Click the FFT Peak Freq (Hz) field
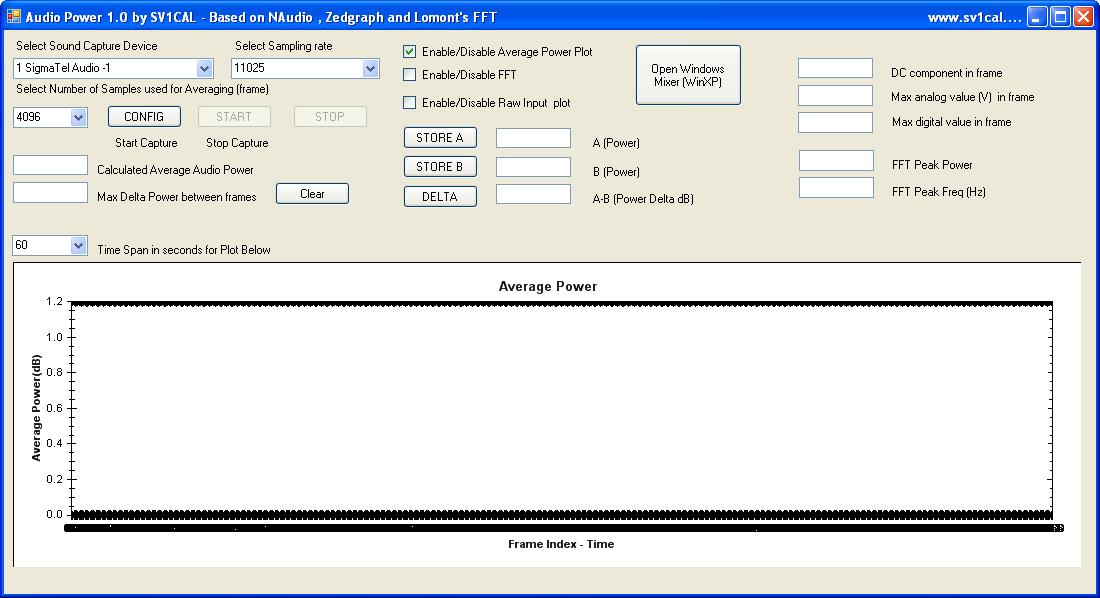 click(836, 188)
